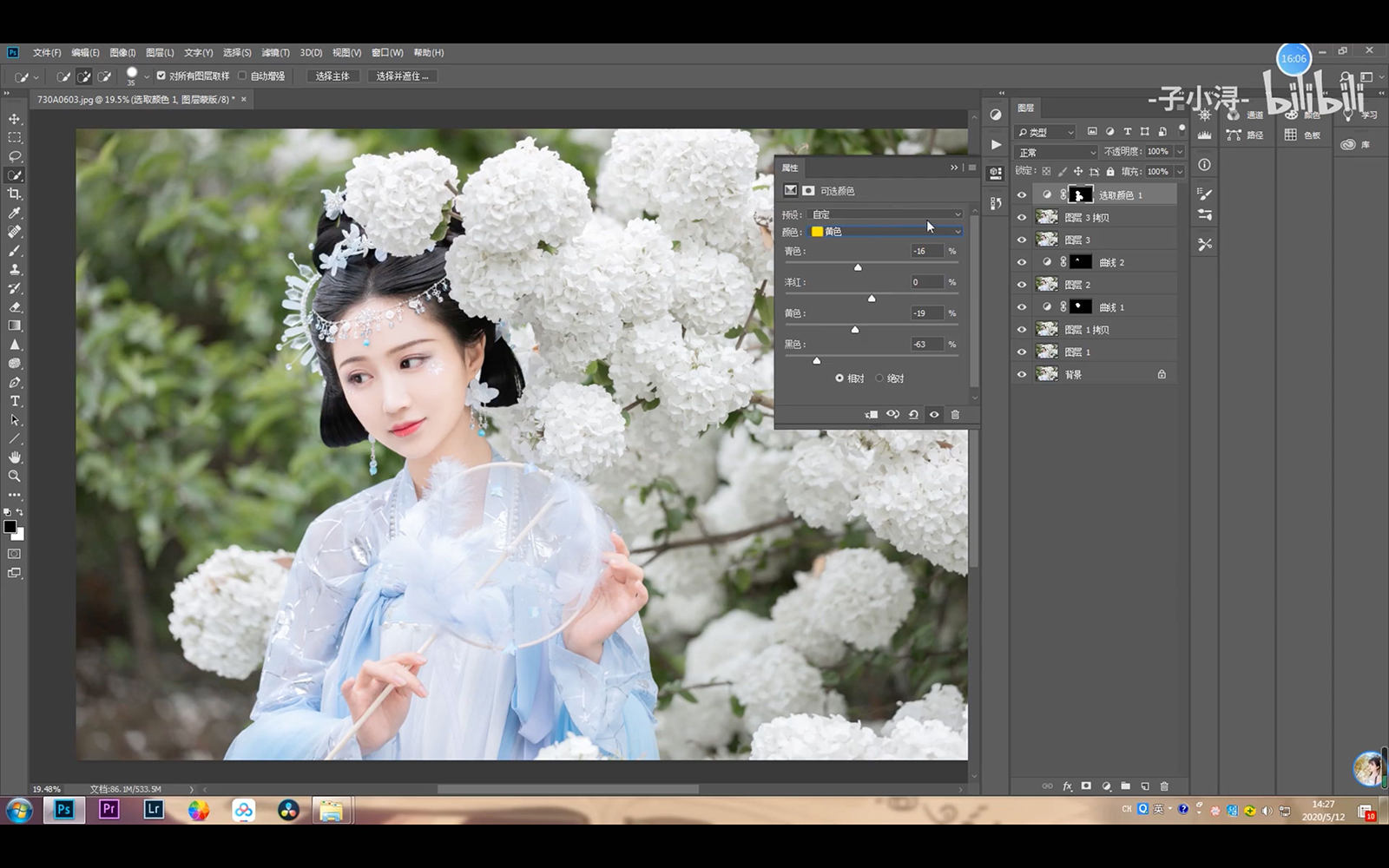Click the foreground color swatch
1389x868 pixels.
10,526
